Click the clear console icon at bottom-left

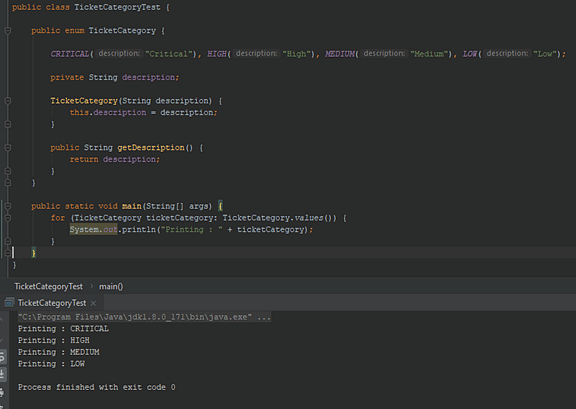(x=1, y=406)
